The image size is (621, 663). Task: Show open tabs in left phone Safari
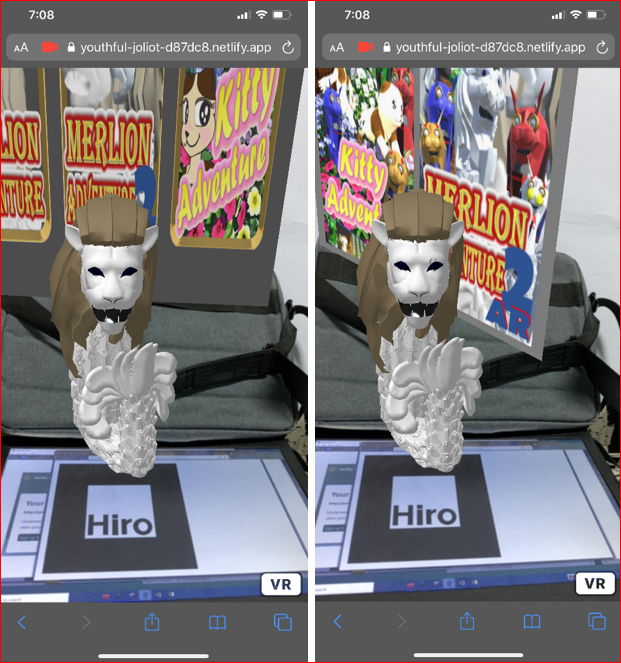283,622
